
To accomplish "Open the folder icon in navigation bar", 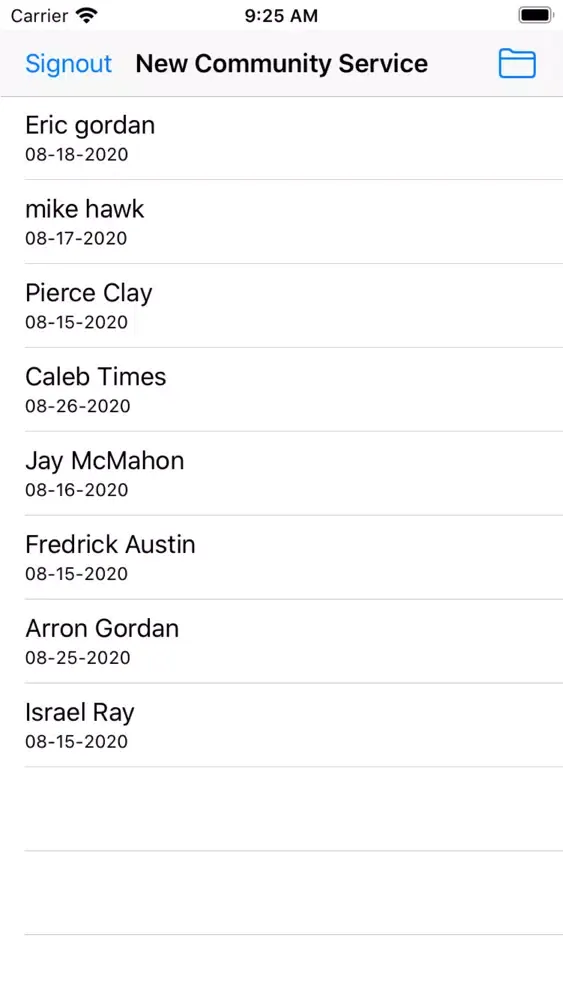I will point(516,64).
